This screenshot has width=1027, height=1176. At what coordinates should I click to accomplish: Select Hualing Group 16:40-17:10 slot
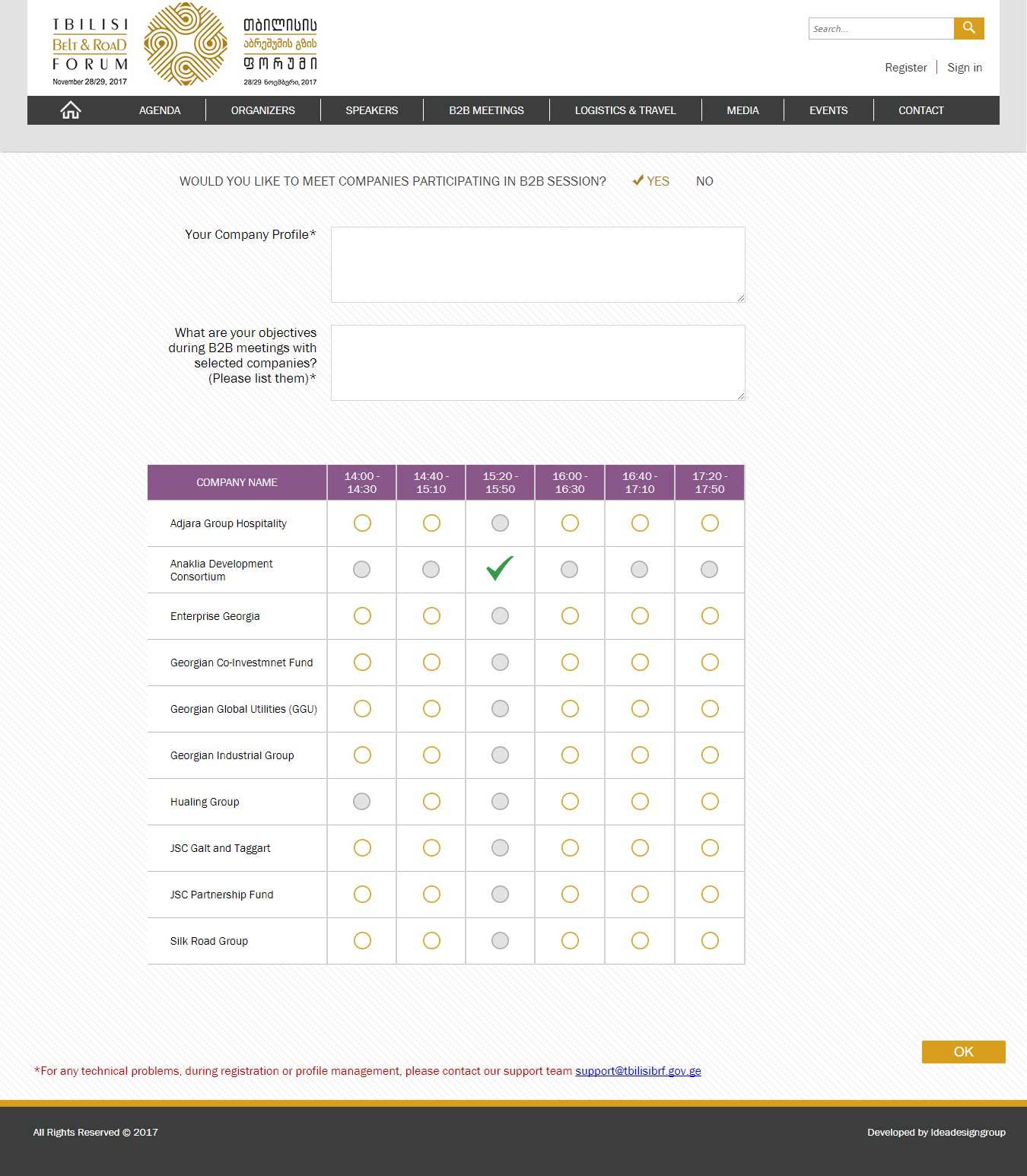640,801
